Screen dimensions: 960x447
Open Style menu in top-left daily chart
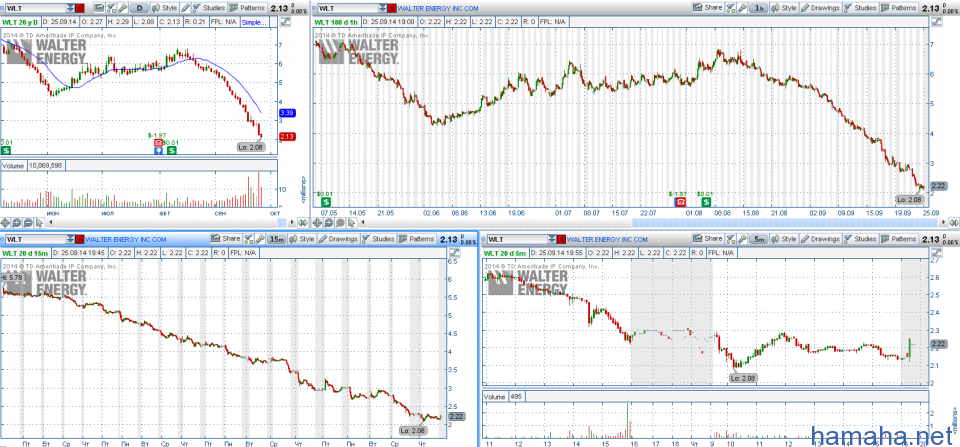click(x=165, y=8)
